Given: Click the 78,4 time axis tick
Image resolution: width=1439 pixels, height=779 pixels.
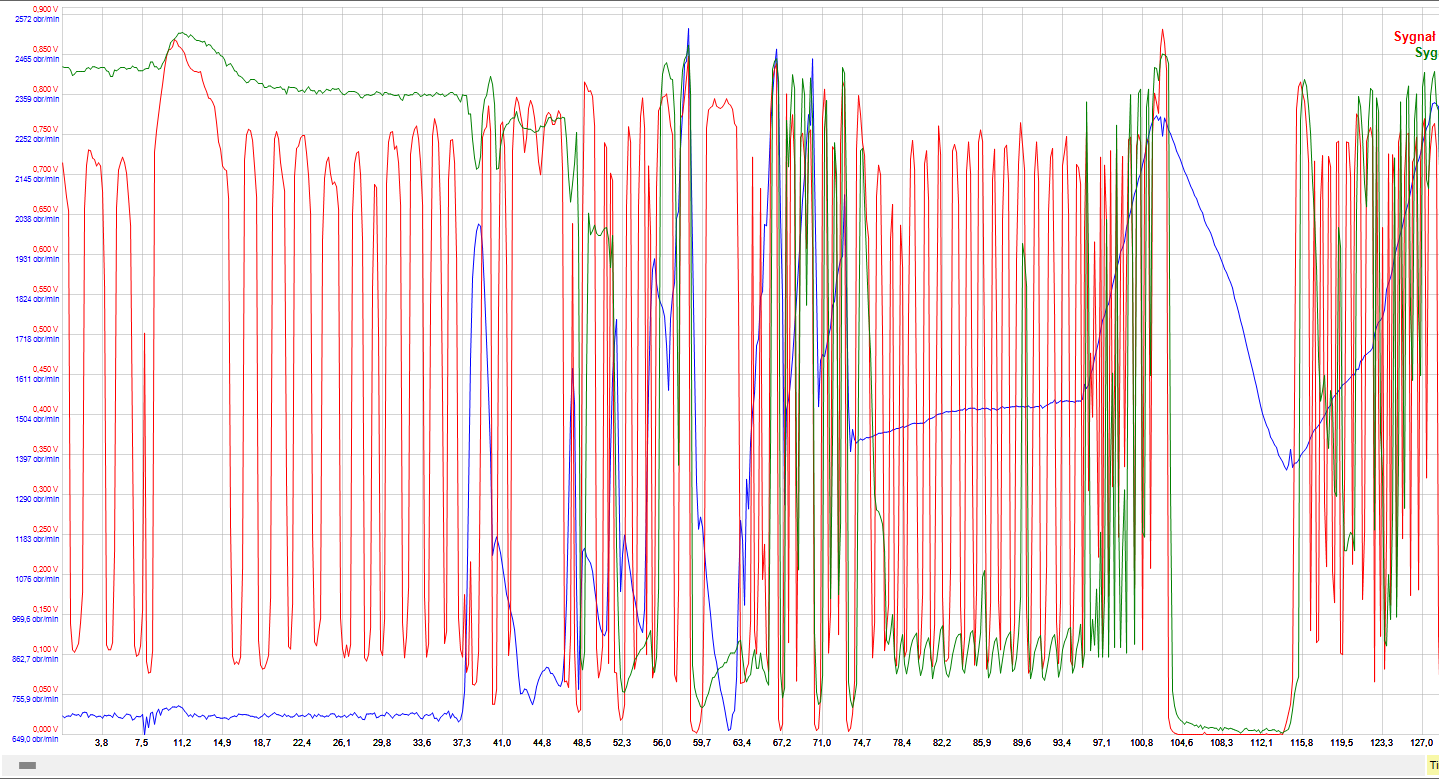Looking at the screenshot, I should tap(901, 743).
